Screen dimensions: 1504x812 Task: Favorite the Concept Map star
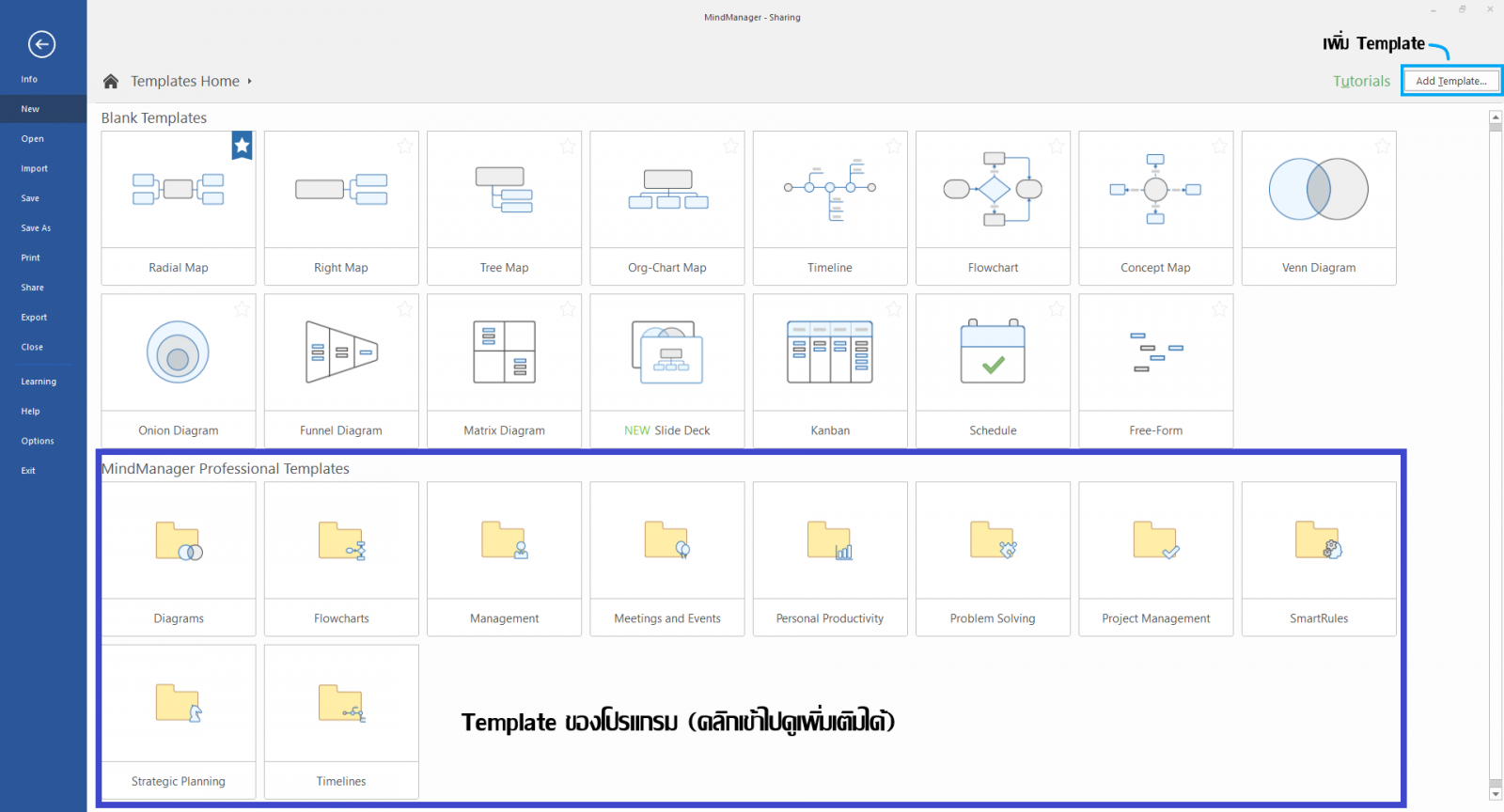click(1219, 146)
